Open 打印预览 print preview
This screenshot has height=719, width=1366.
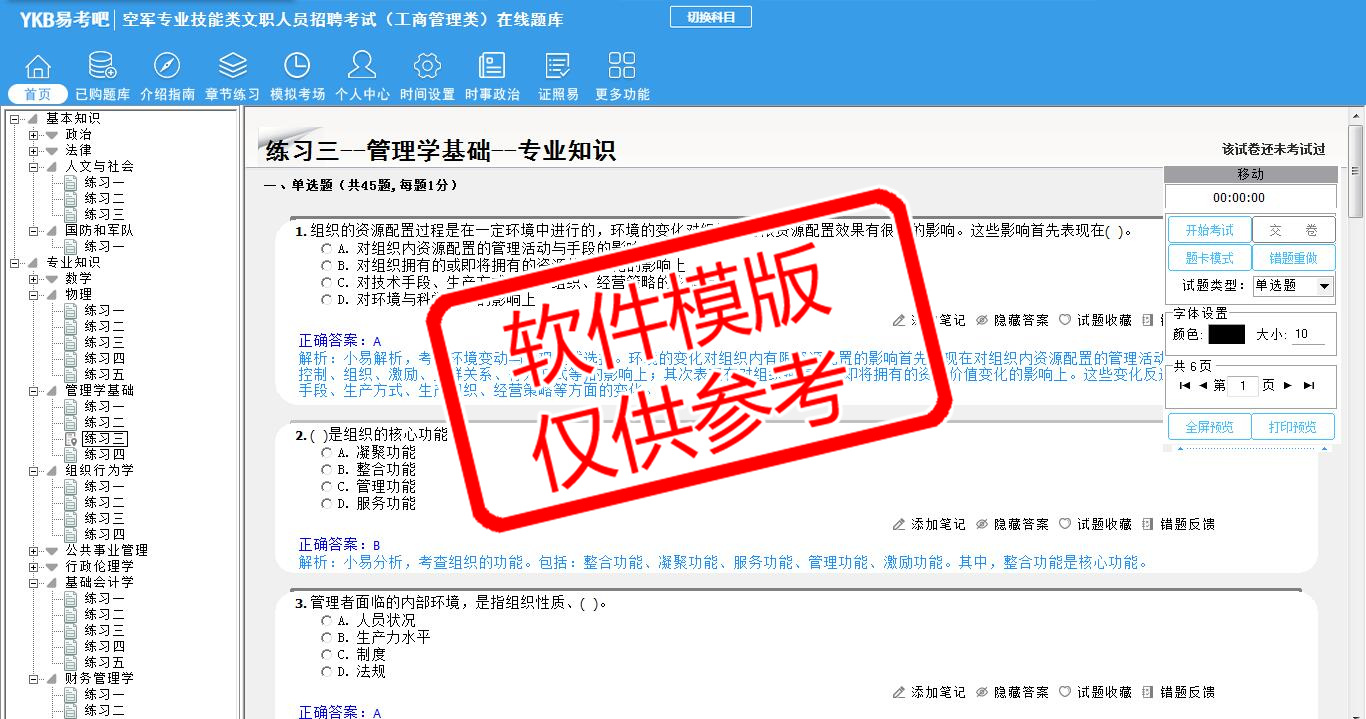click(x=1293, y=427)
